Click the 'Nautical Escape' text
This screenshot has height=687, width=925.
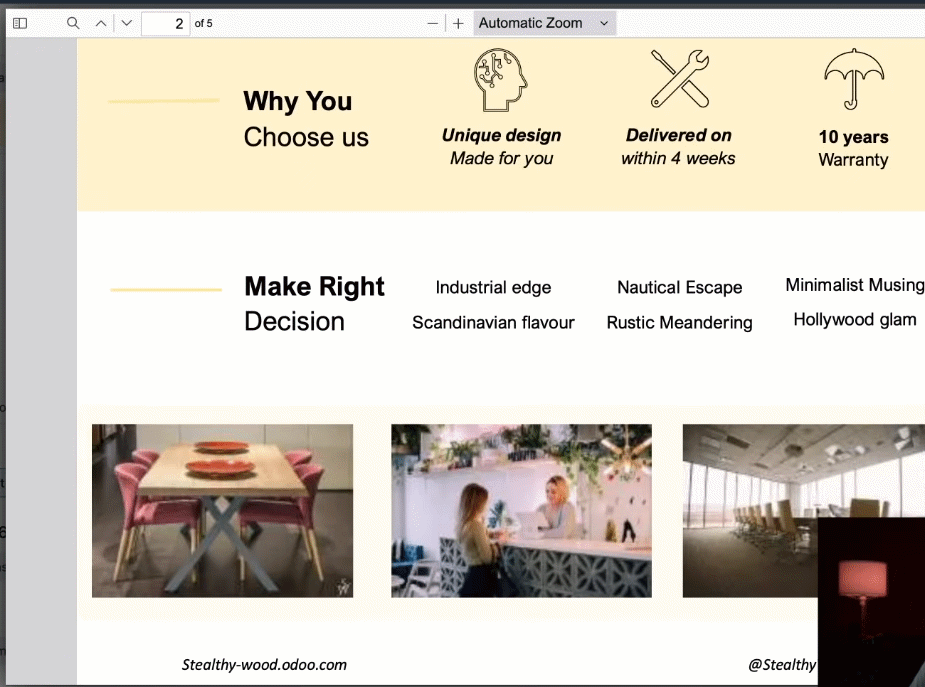[680, 287]
